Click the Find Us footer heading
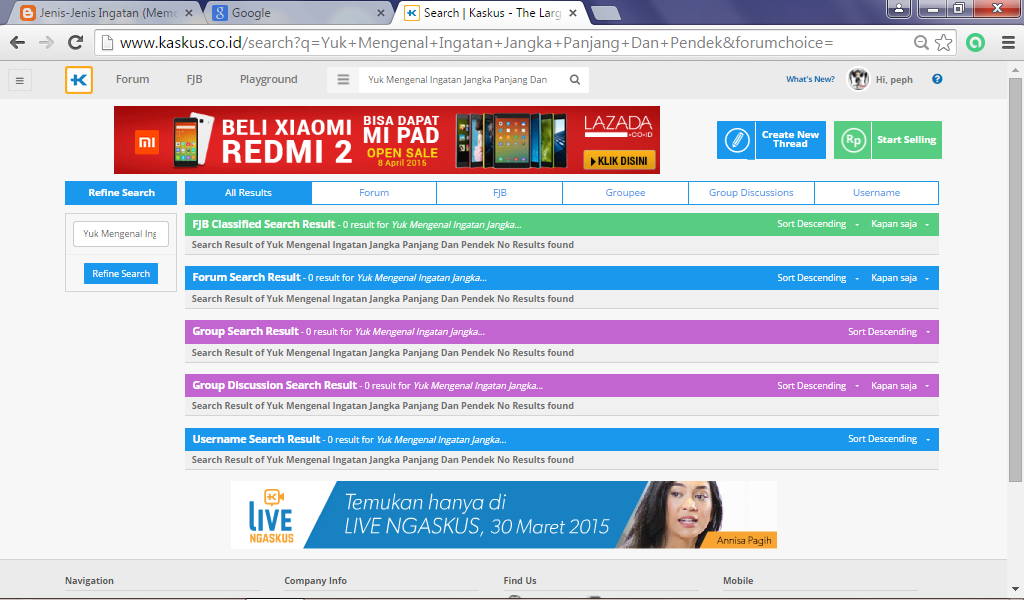The image size is (1024, 600). tap(520, 580)
